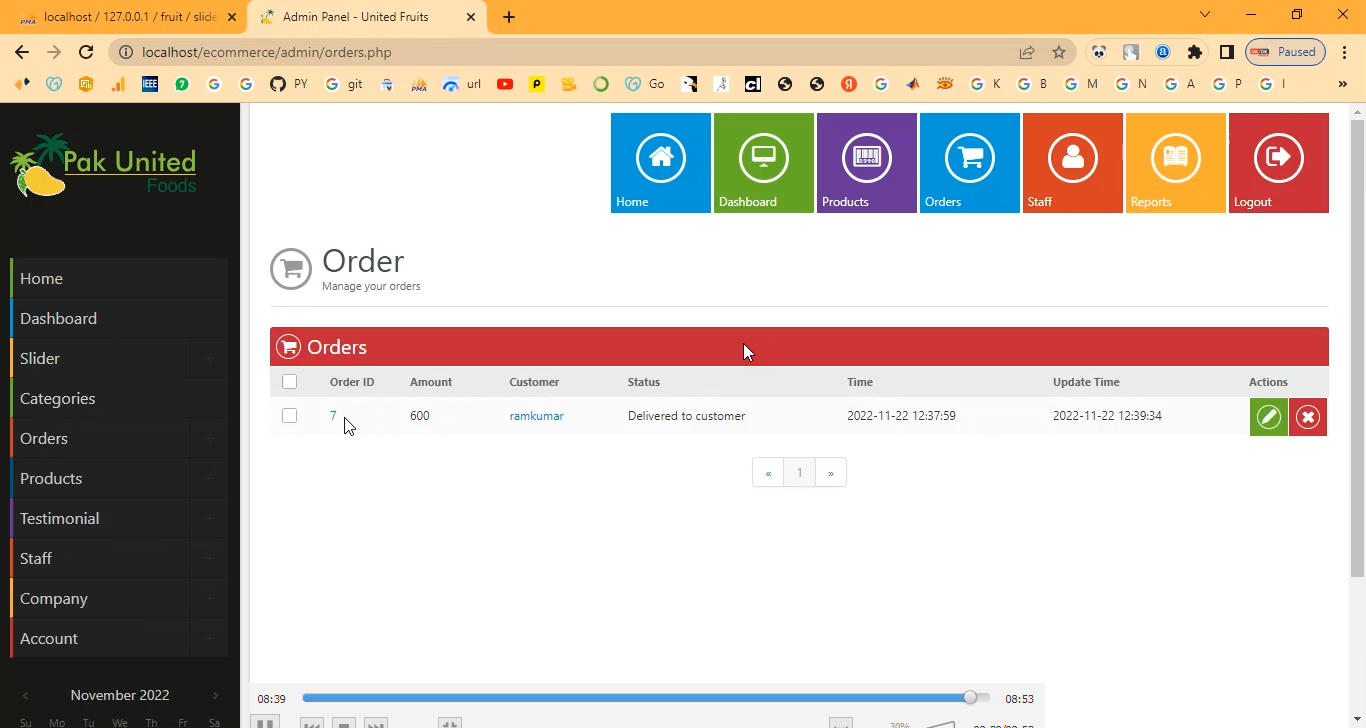Viewport: 1366px width, 728px height.
Task: Click the video progress slider handle
Action: tap(969, 698)
